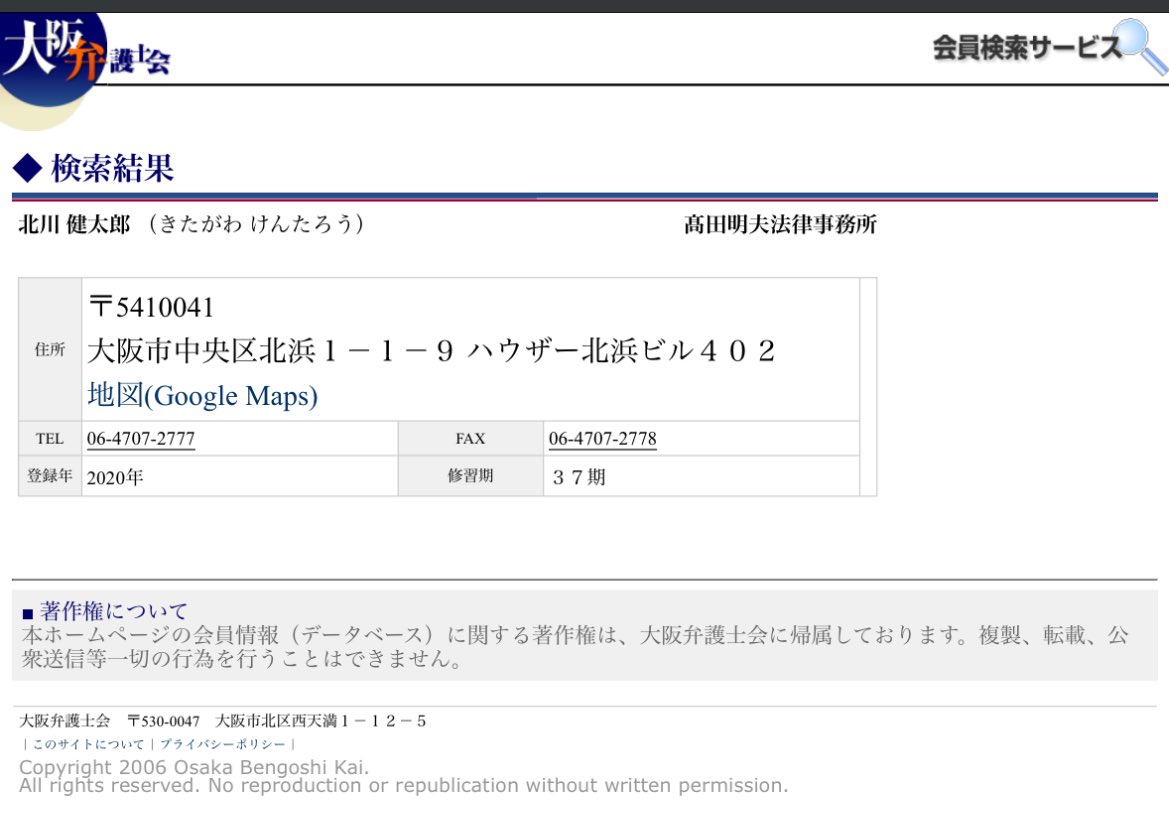The height and width of the screenshot is (826, 1169).
Task: Click the TEL label cell
Action: 50,438
